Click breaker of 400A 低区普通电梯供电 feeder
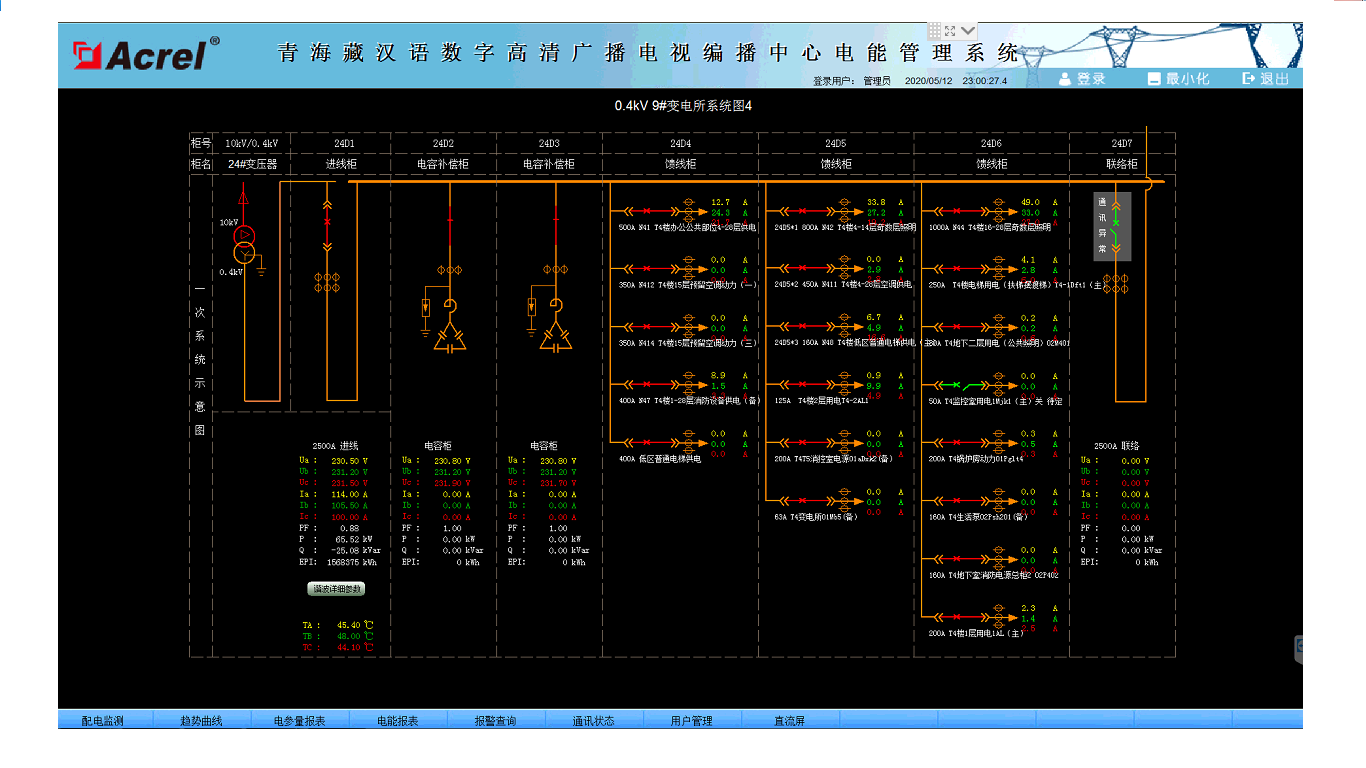The width and height of the screenshot is (1366, 768). tap(647, 443)
